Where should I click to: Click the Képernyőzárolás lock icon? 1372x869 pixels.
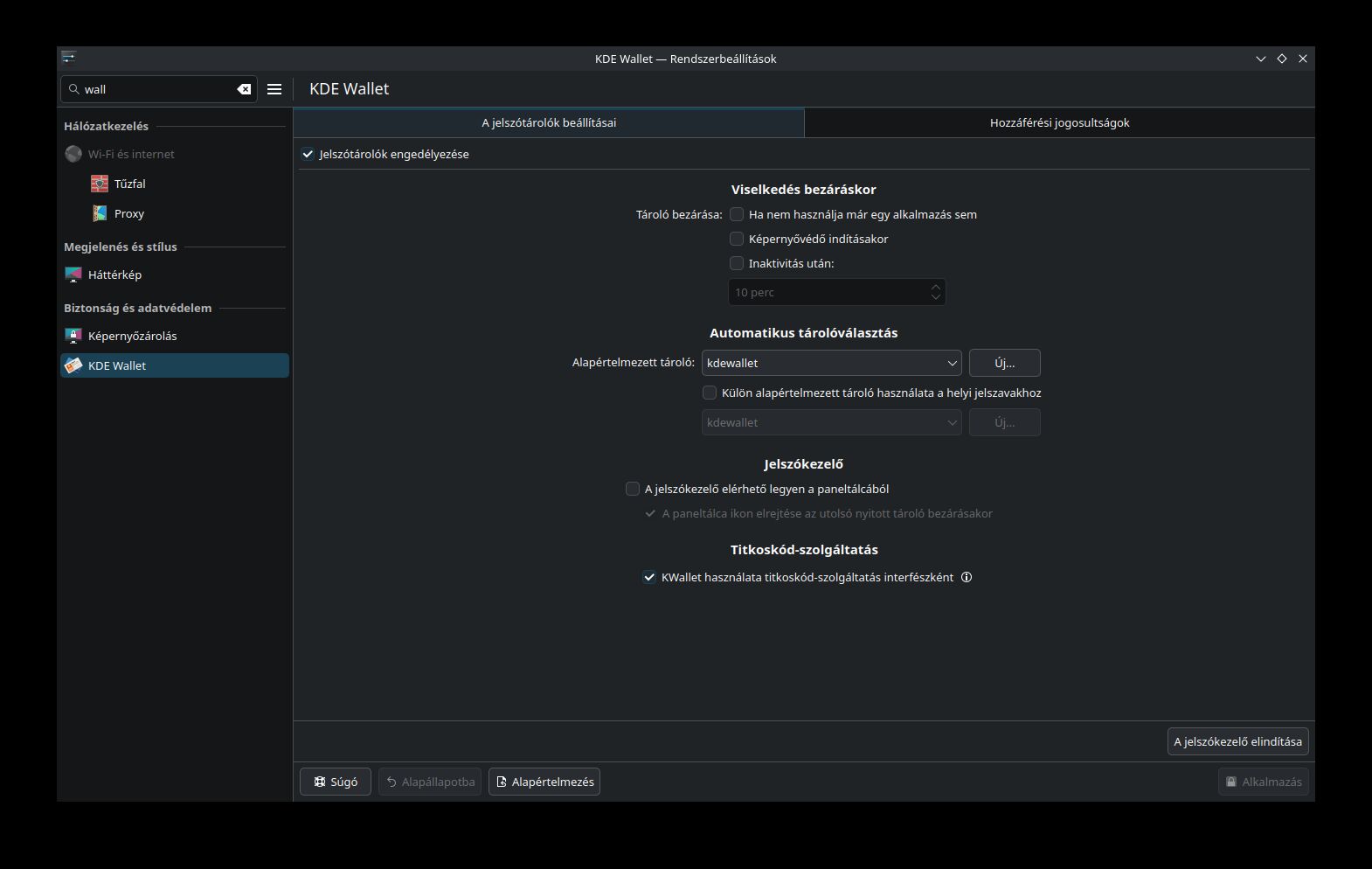pos(73,336)
